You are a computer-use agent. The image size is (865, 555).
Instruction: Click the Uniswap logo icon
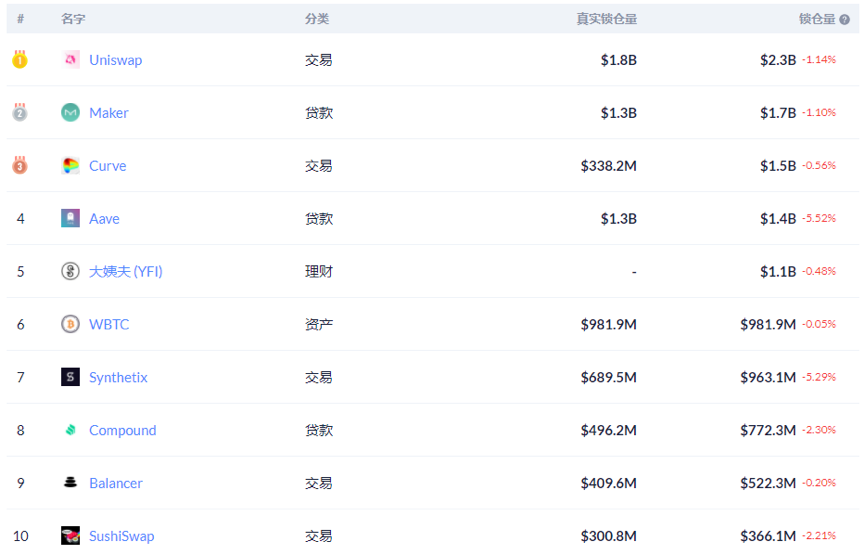(x=70, y=60)
